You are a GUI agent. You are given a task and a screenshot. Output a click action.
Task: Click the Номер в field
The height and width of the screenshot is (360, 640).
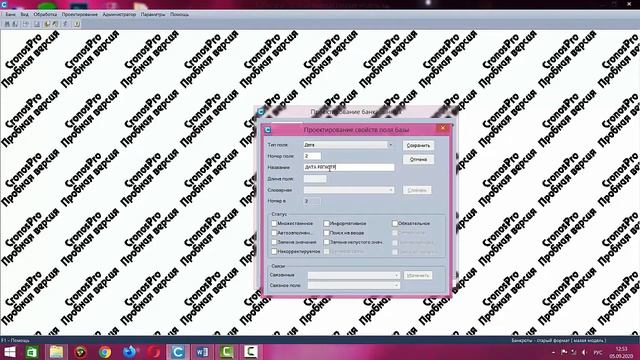pos(312,201)
